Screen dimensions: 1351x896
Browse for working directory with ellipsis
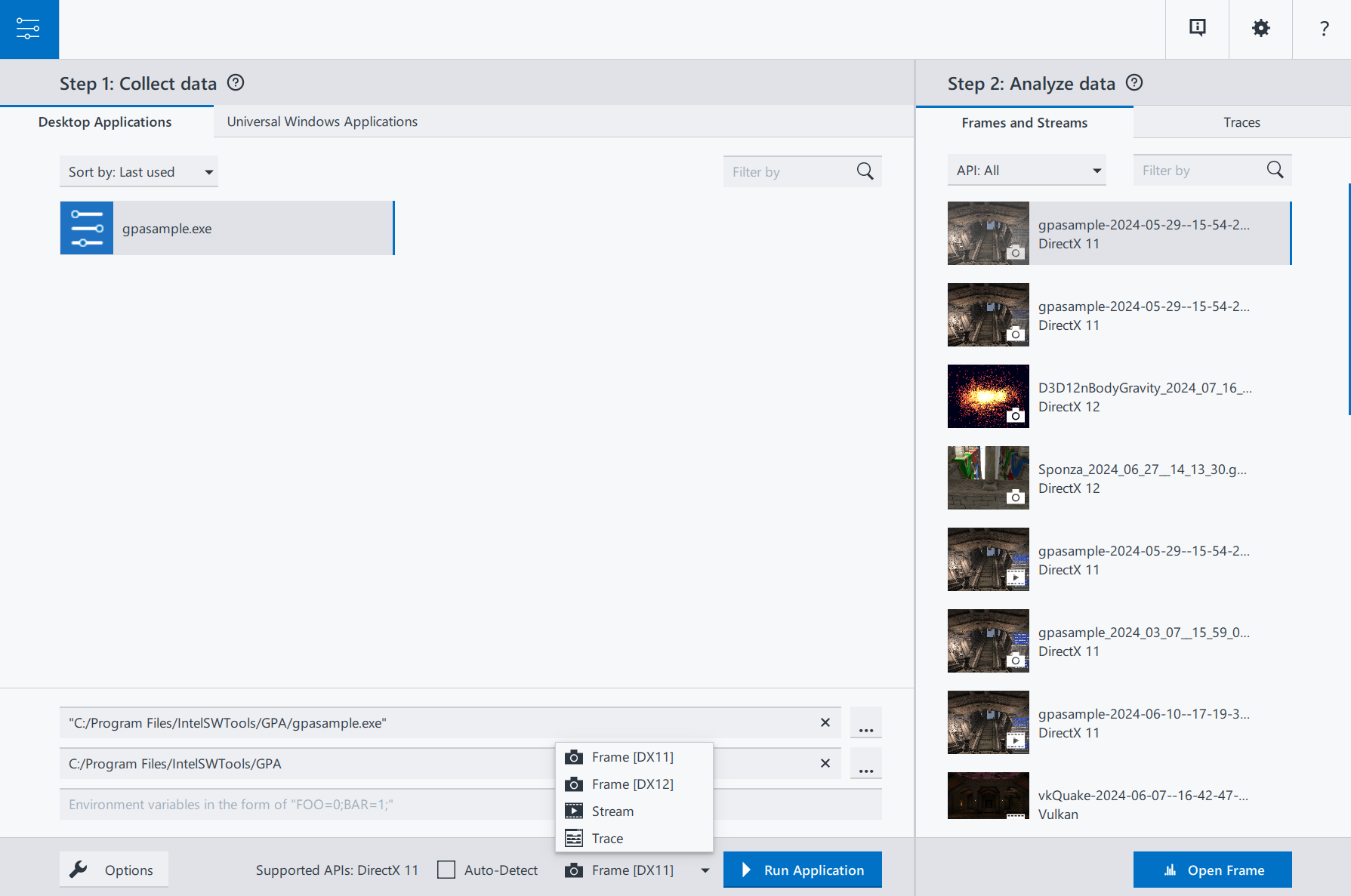(866, 763)
